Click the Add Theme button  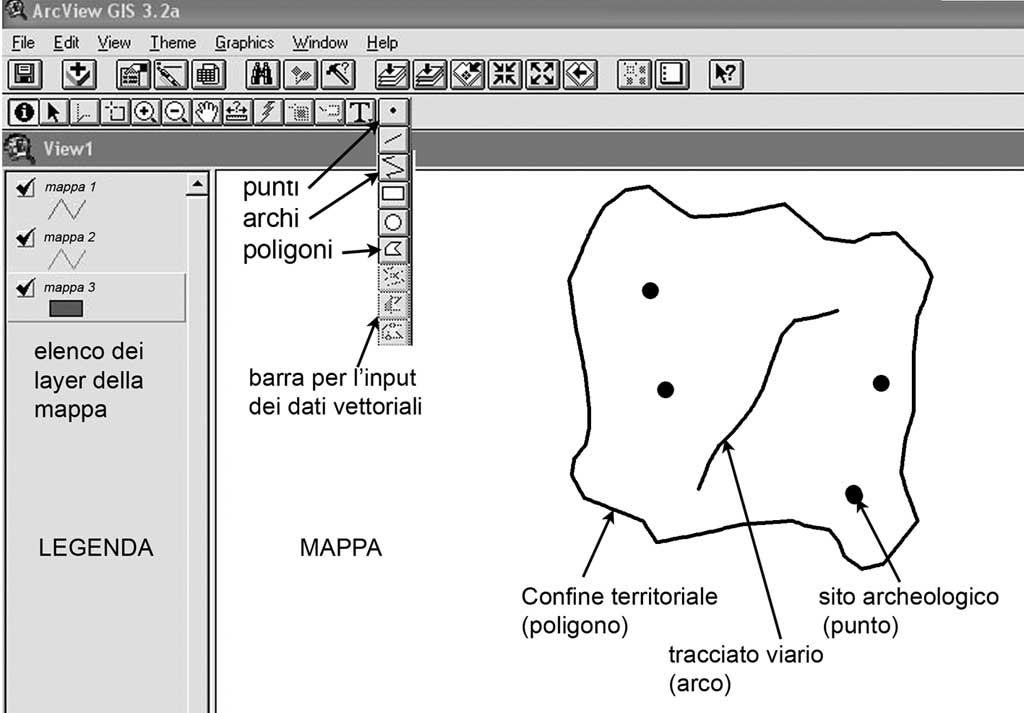(x=78, y=74)
